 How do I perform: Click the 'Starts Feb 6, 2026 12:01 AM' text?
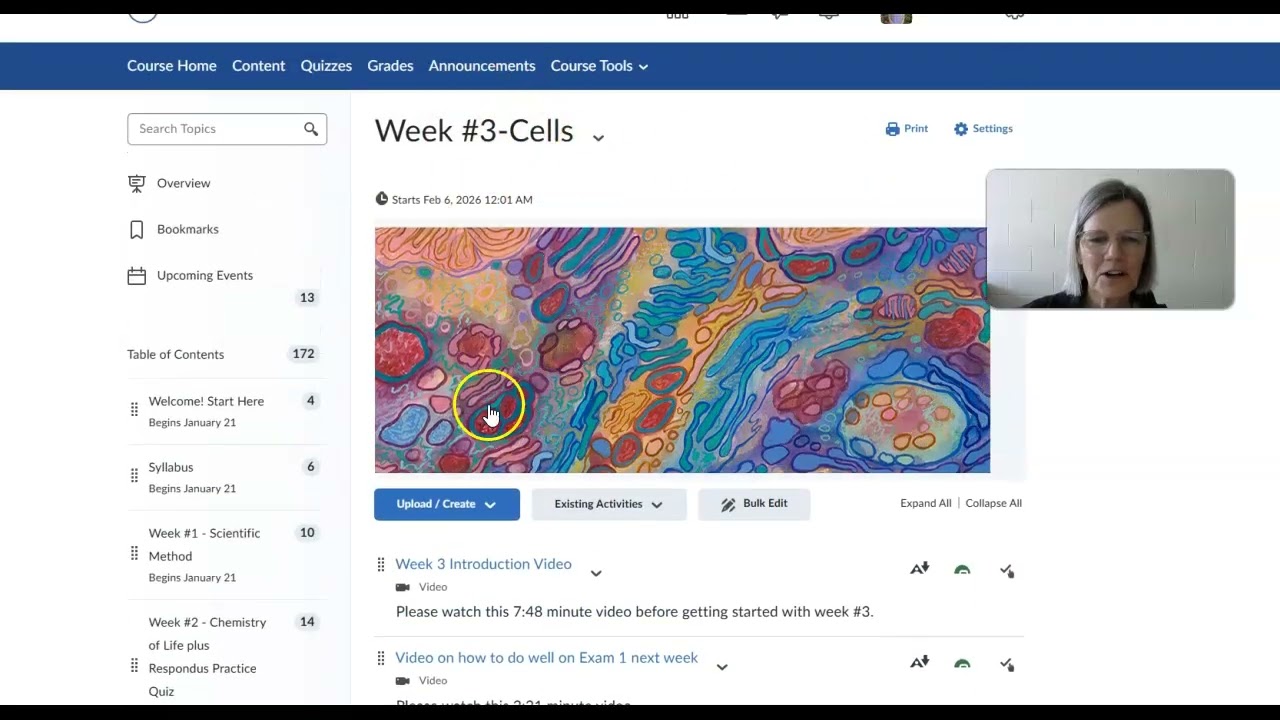[x=462, y=200]
